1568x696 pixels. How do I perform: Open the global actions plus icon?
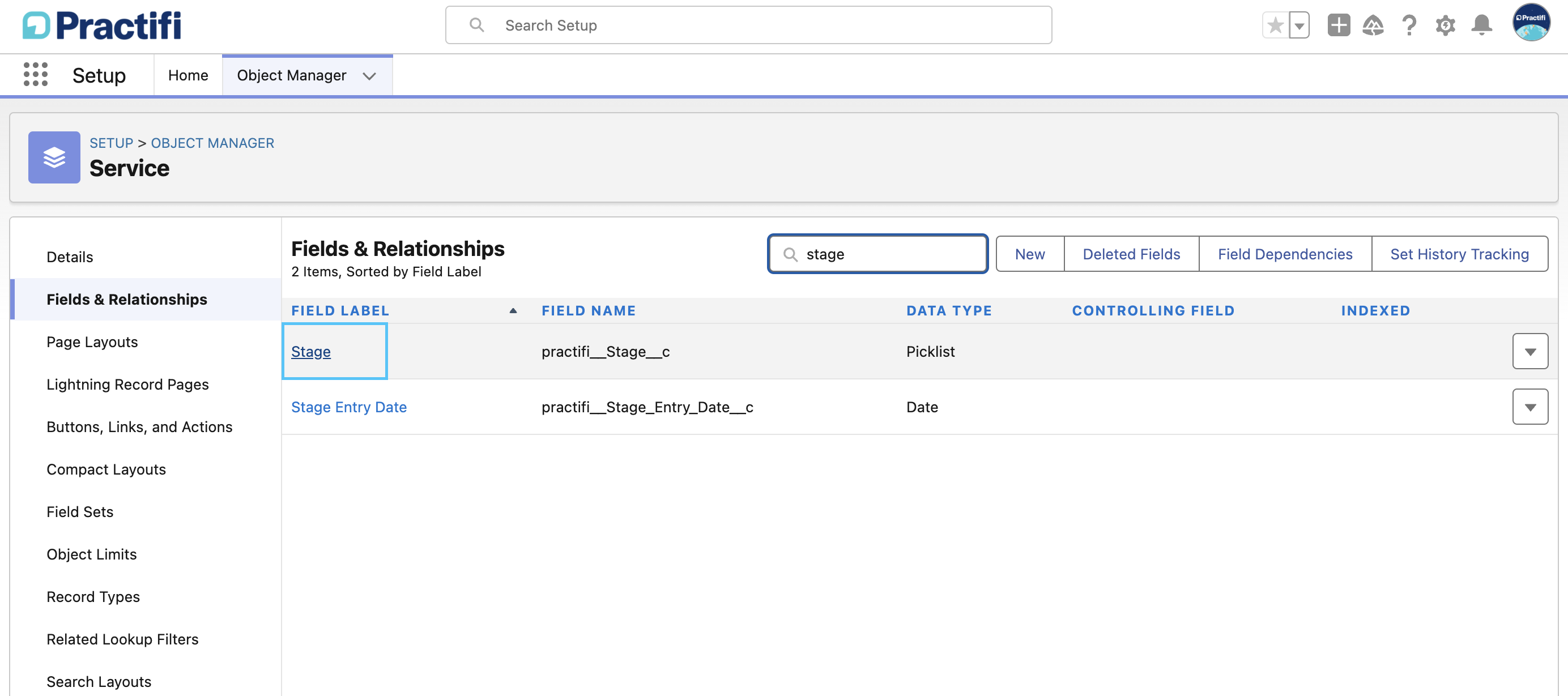1339,25
